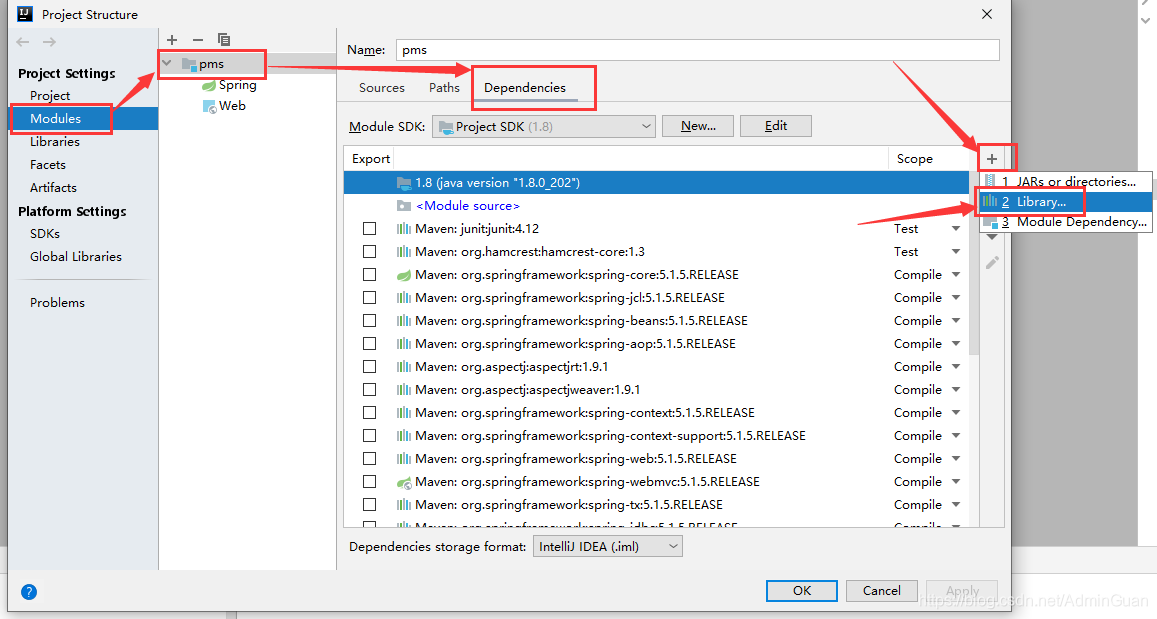The width and height of the screenshot is (1157, 619).
Task: Click the Scope column header
Action: (914, 159)
